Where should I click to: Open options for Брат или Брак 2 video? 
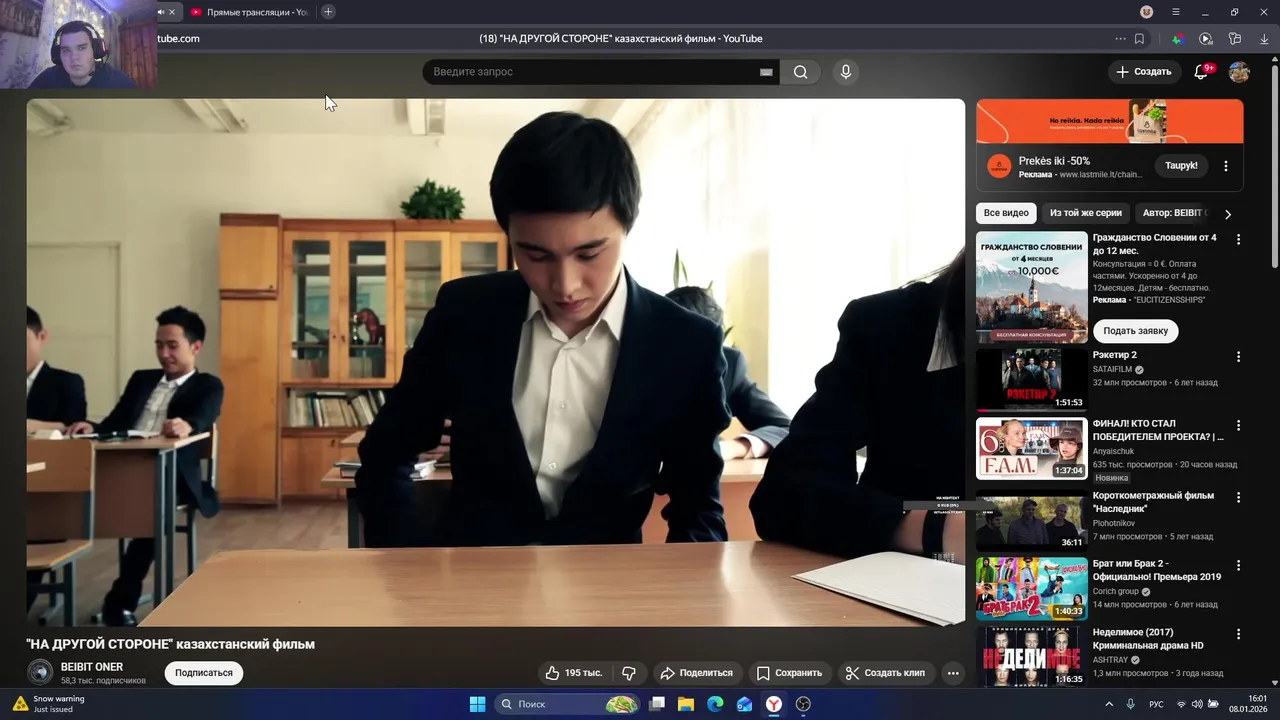(1238, 565)
